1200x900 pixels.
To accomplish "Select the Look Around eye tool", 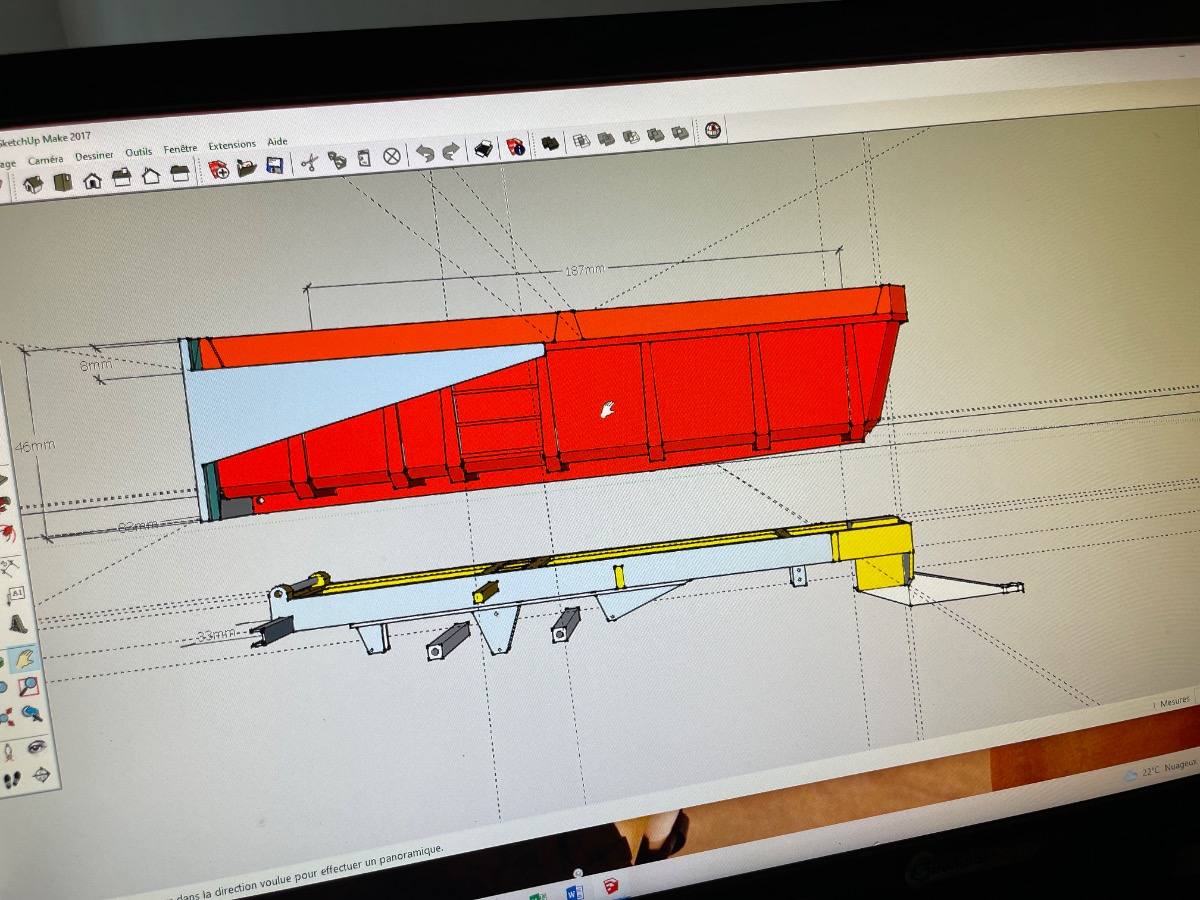I will tap(36, 747).
